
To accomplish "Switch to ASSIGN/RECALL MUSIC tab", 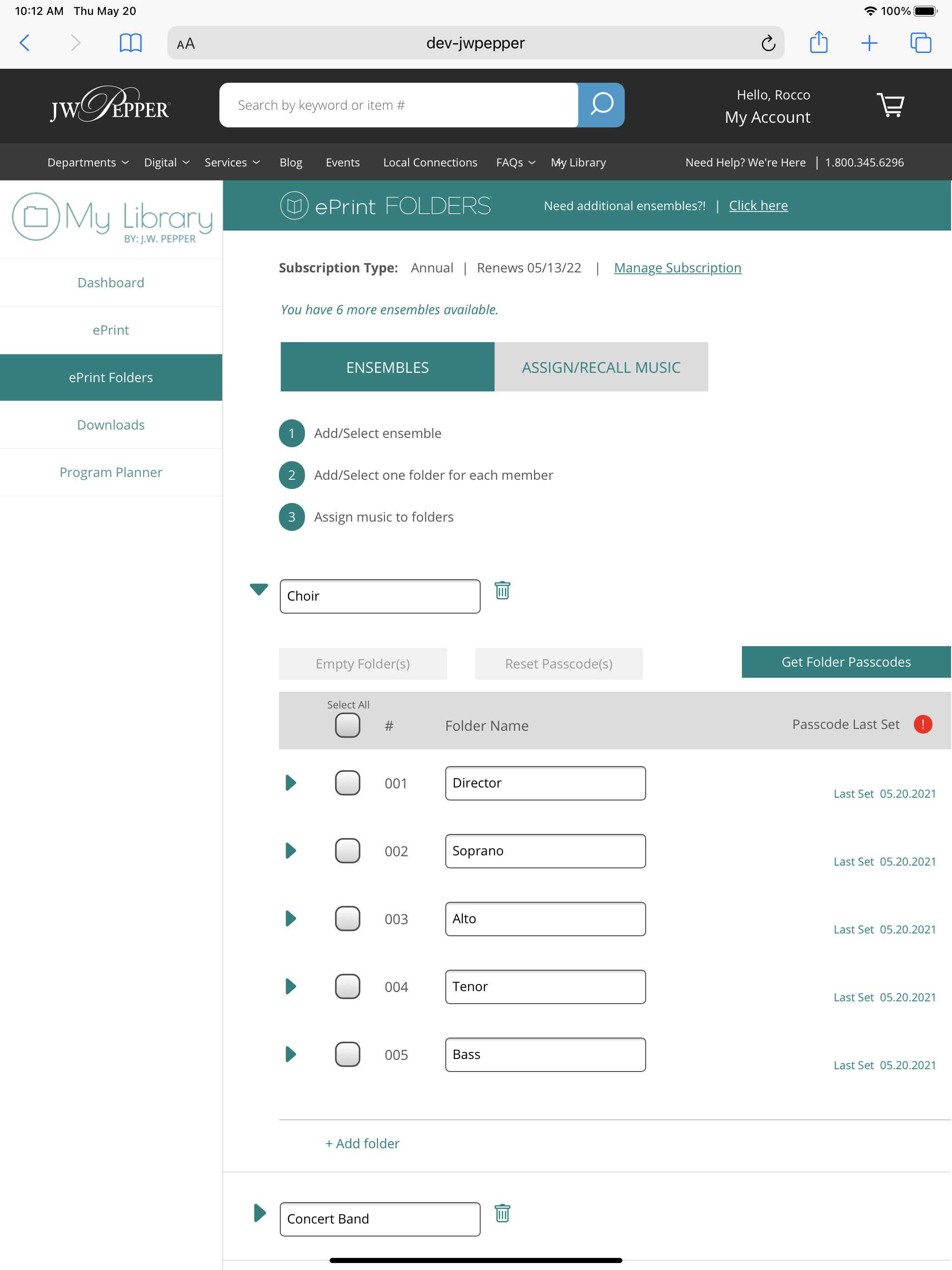I will (601, 367).
